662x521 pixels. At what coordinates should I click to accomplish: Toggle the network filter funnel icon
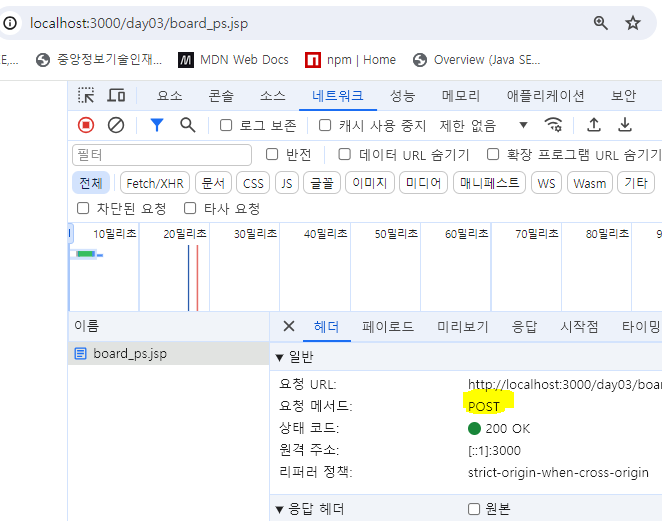point(157,125)
